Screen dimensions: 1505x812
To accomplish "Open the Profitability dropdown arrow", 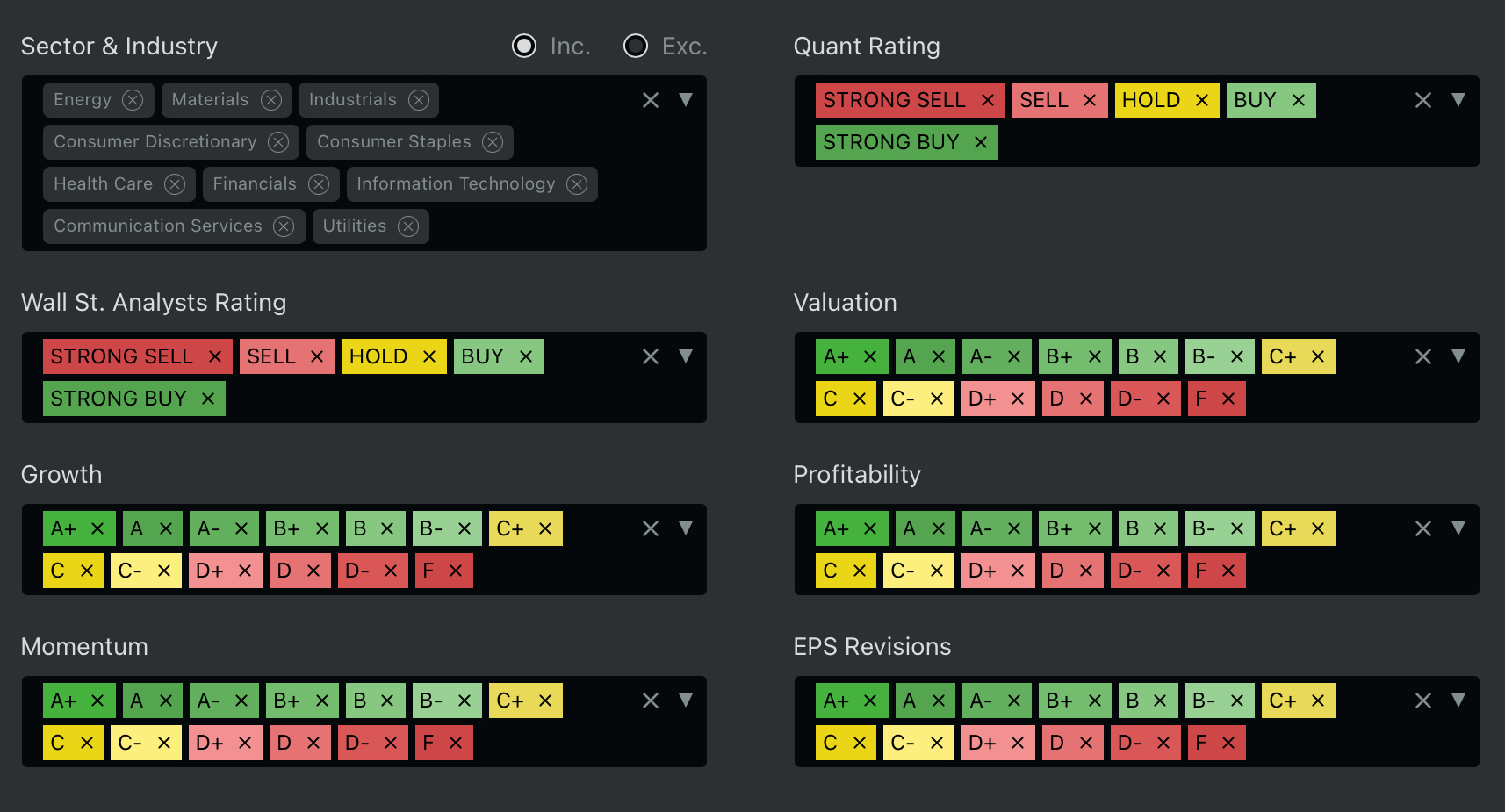I will (x=1458, y=528).
